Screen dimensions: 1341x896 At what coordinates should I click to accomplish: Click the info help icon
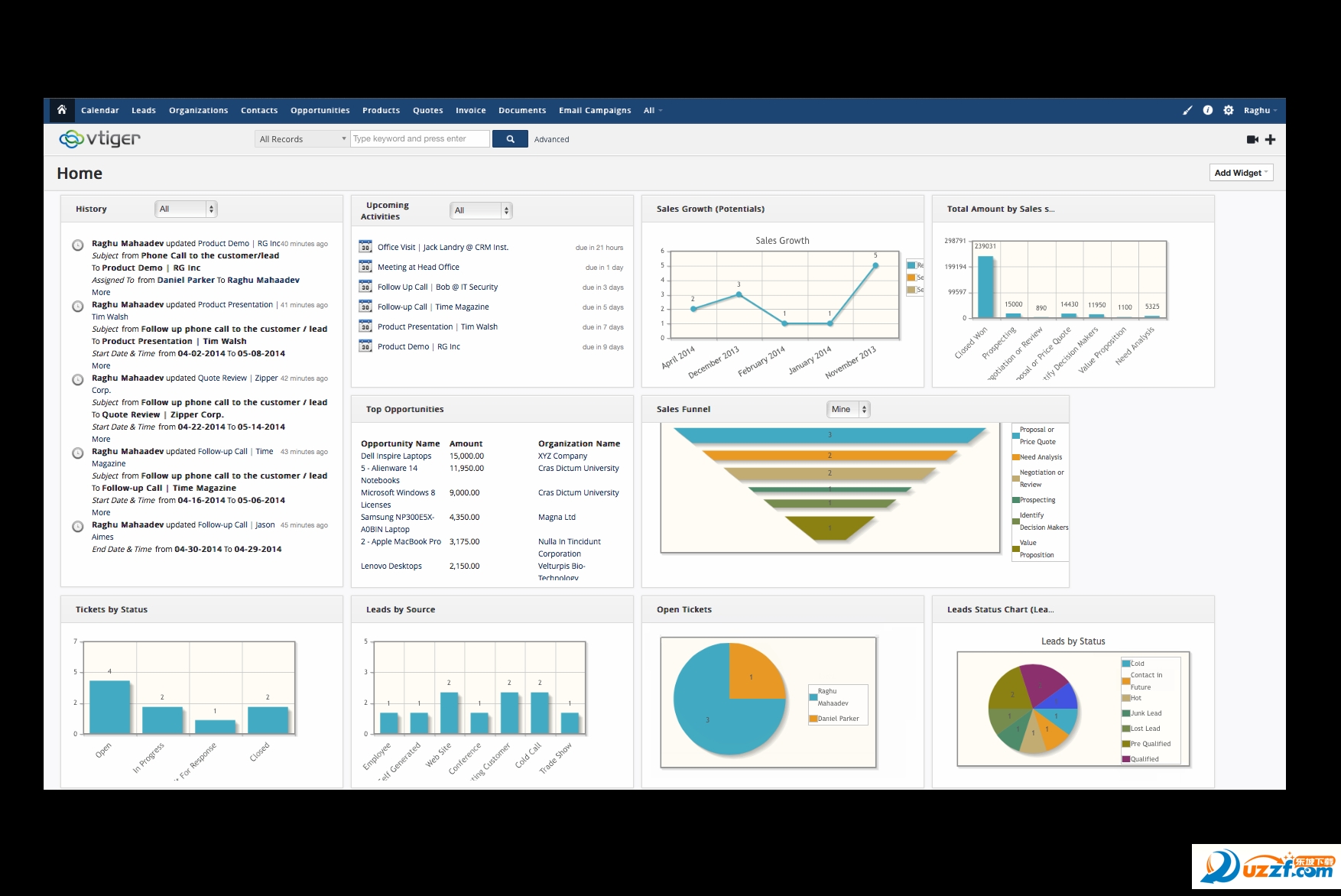click(1208, 110)
